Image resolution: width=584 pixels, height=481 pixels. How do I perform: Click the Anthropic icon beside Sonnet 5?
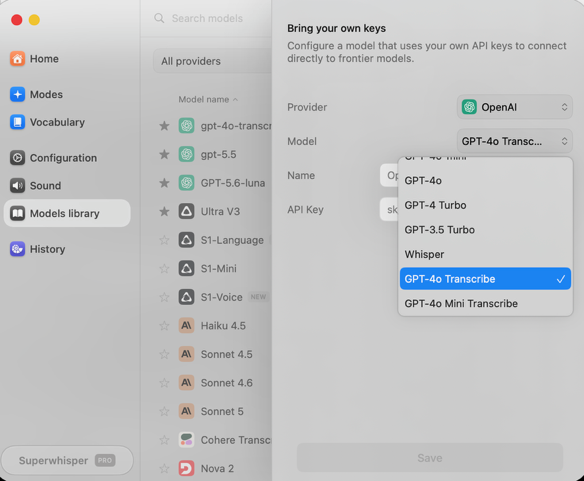pyautogui.click(x=186, y=411)
